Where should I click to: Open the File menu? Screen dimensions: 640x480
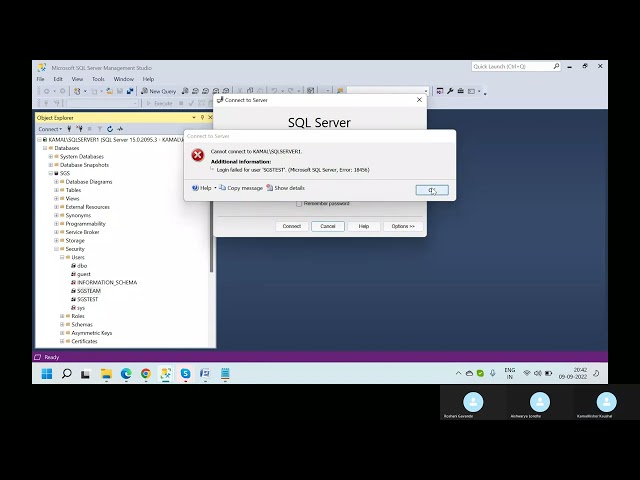point(40,79)
